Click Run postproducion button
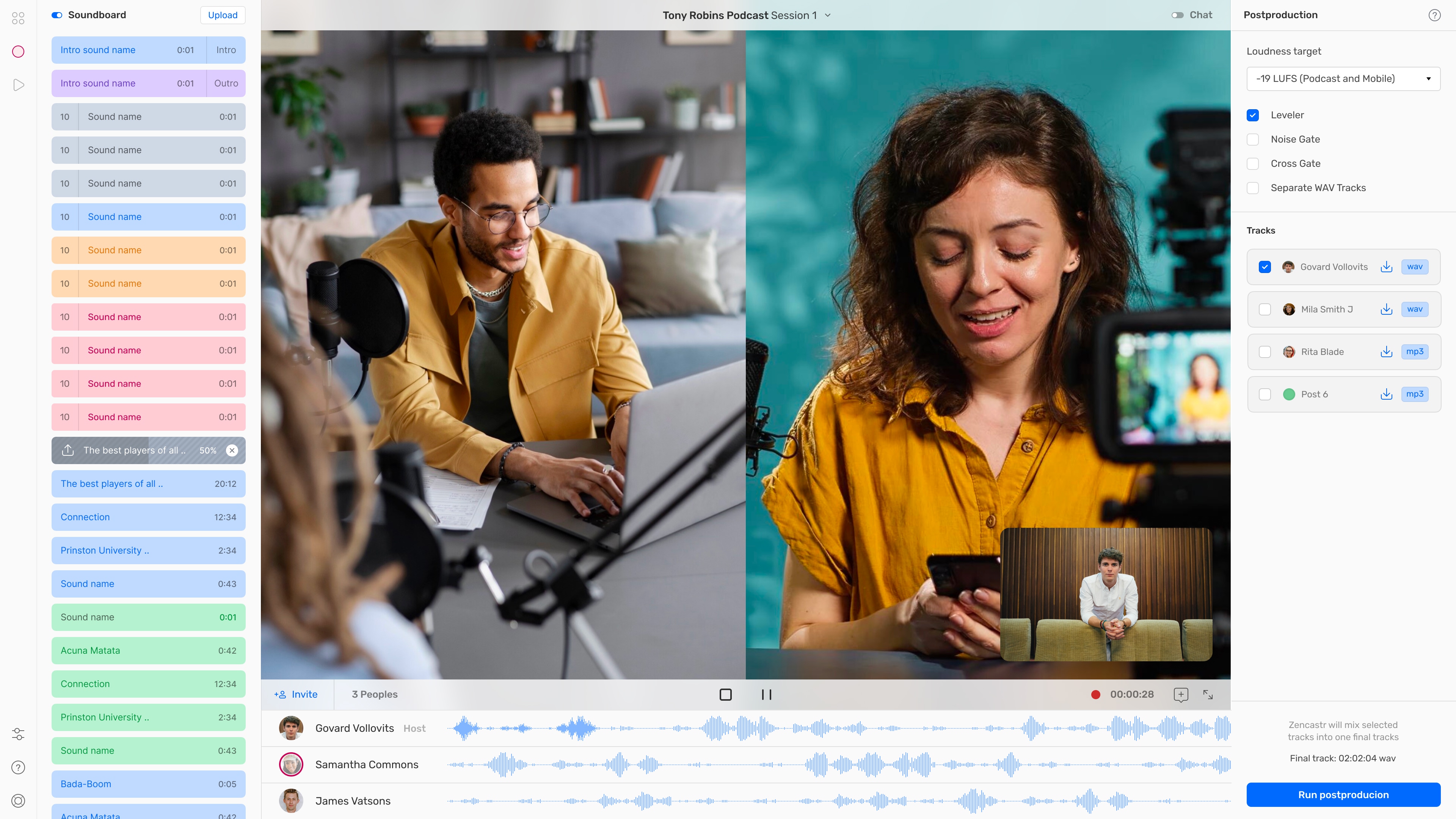 coord(1343,795)
